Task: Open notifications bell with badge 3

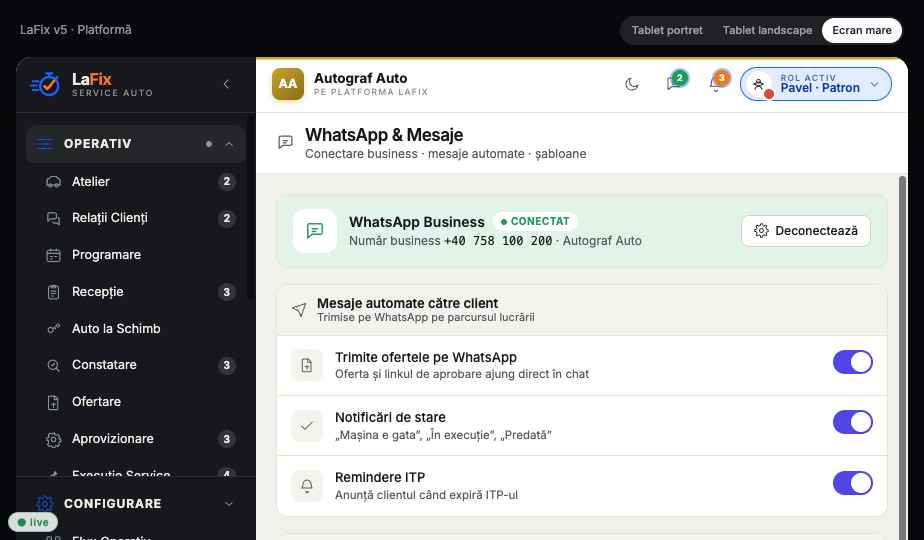Action: 718,82
